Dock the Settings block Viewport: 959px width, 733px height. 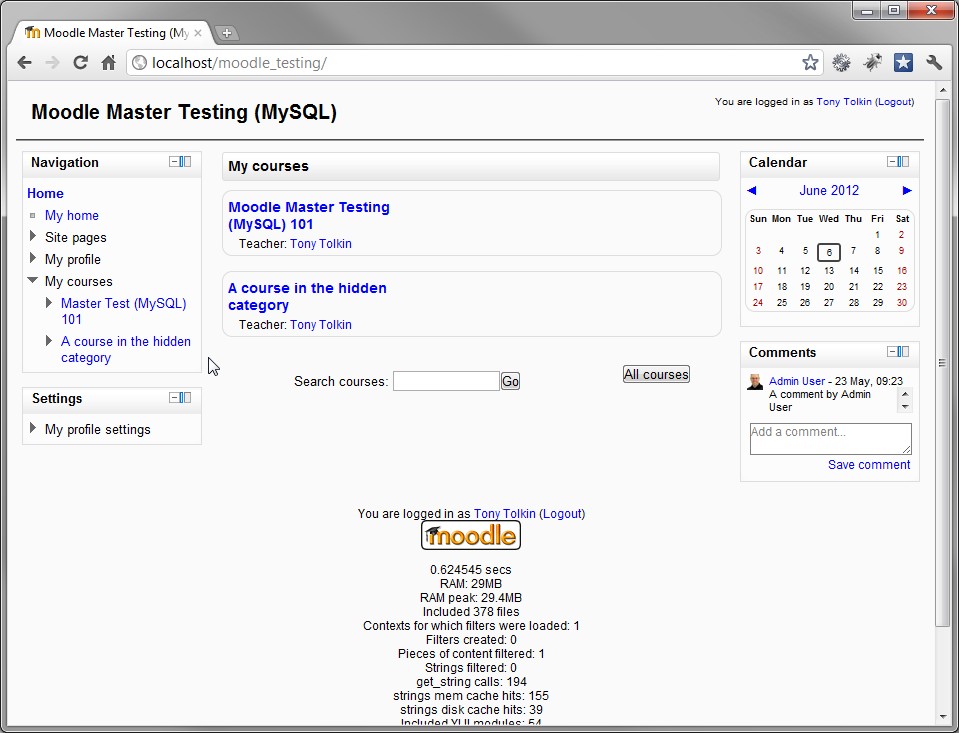click(x=185, y=398)
